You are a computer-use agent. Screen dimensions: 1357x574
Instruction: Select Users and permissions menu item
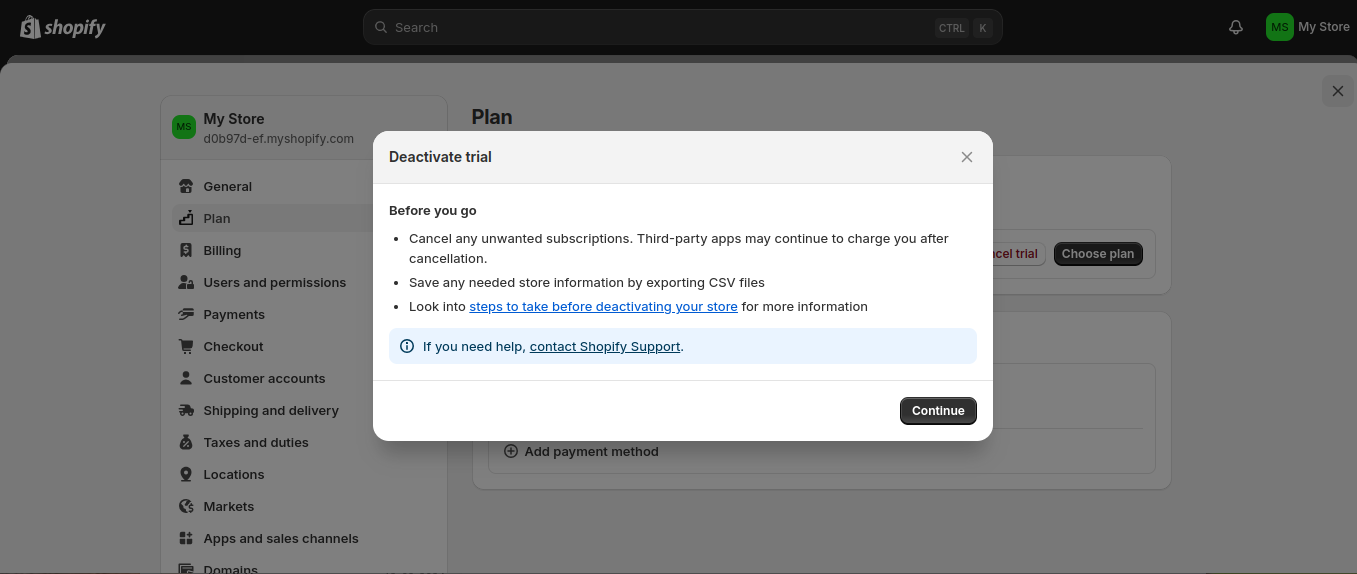click(x=274, y=282)
